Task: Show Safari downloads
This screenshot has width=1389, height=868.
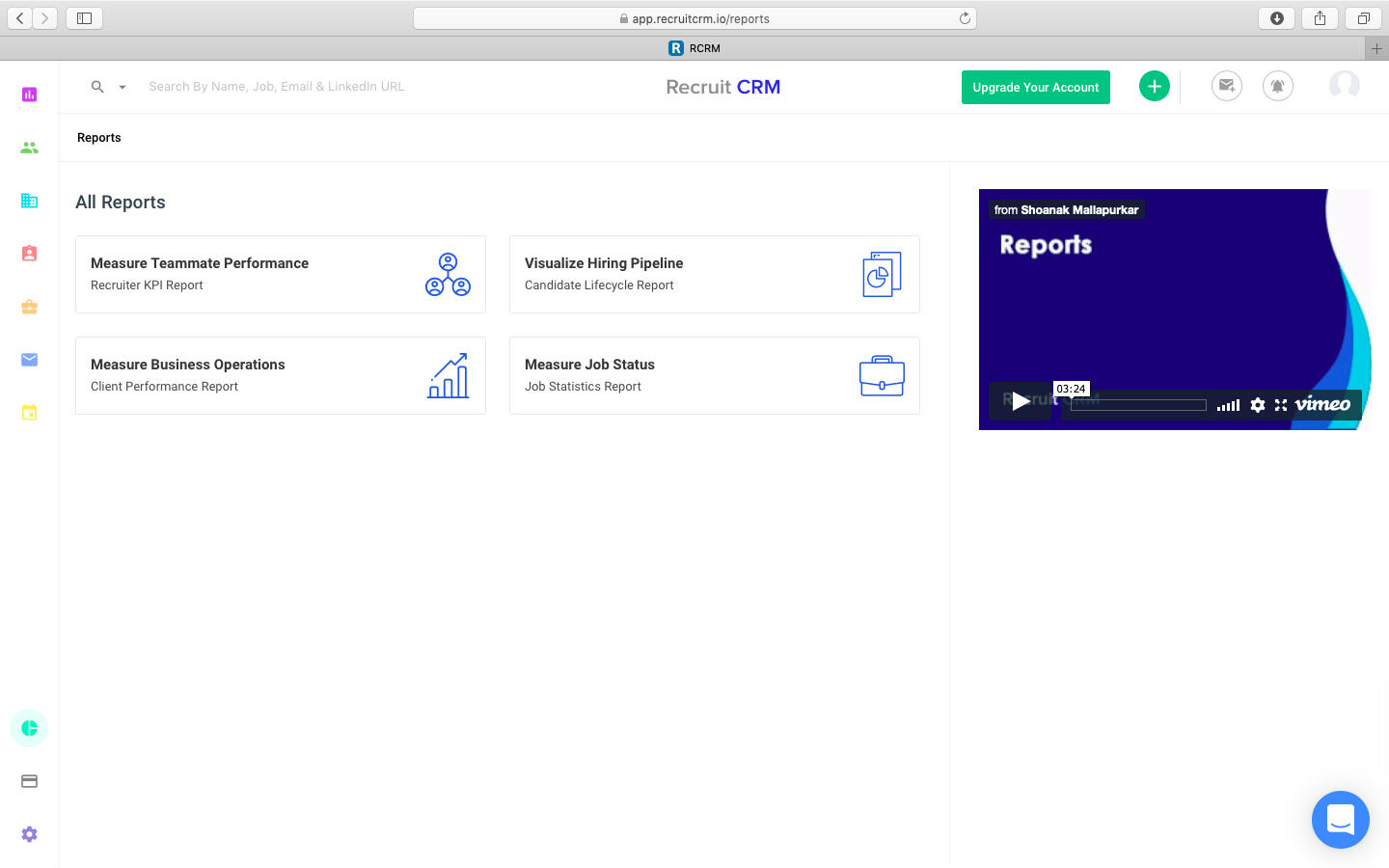Action: tap(1277, 18)
